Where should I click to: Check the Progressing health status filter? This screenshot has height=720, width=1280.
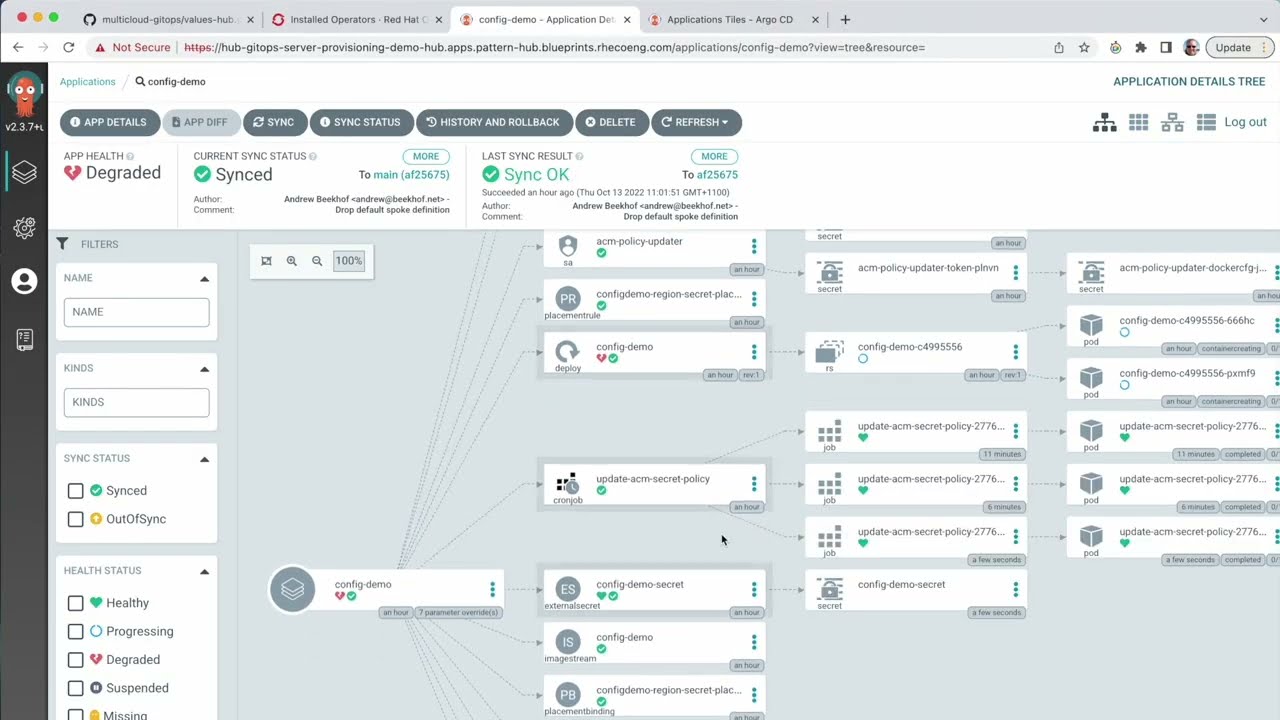(x=76, y=631)
